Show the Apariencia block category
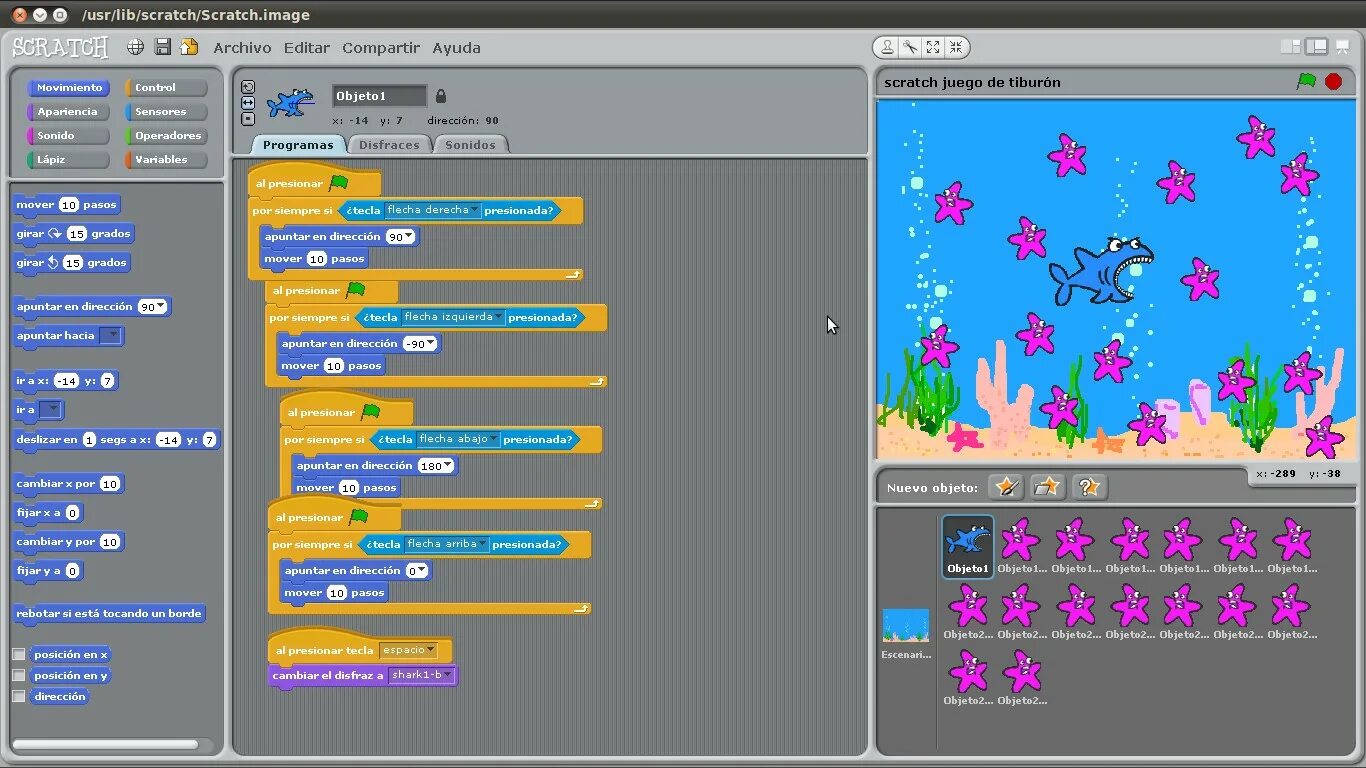This screenshot has height=768, width=1366. (68, 112)
